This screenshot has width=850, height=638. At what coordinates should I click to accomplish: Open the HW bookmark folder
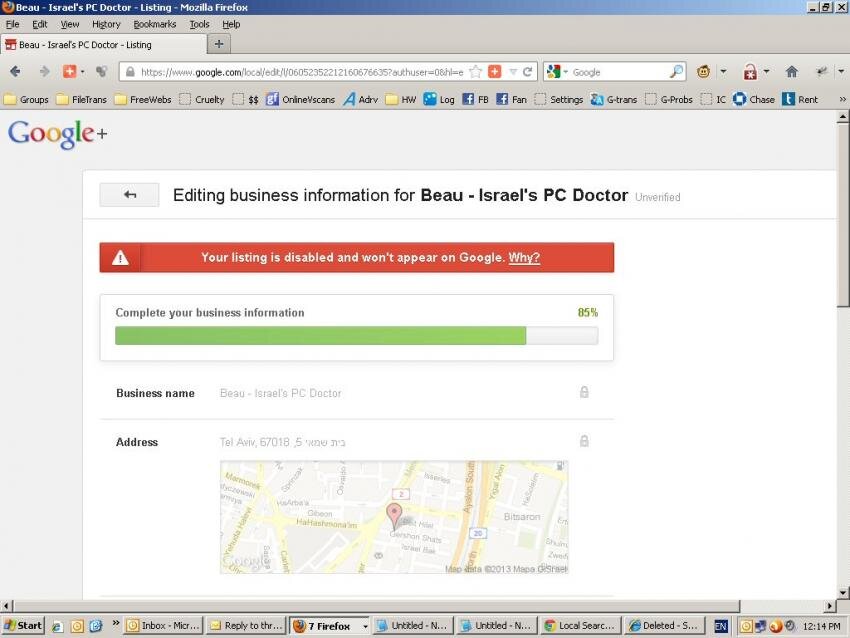tap(401, 100)
